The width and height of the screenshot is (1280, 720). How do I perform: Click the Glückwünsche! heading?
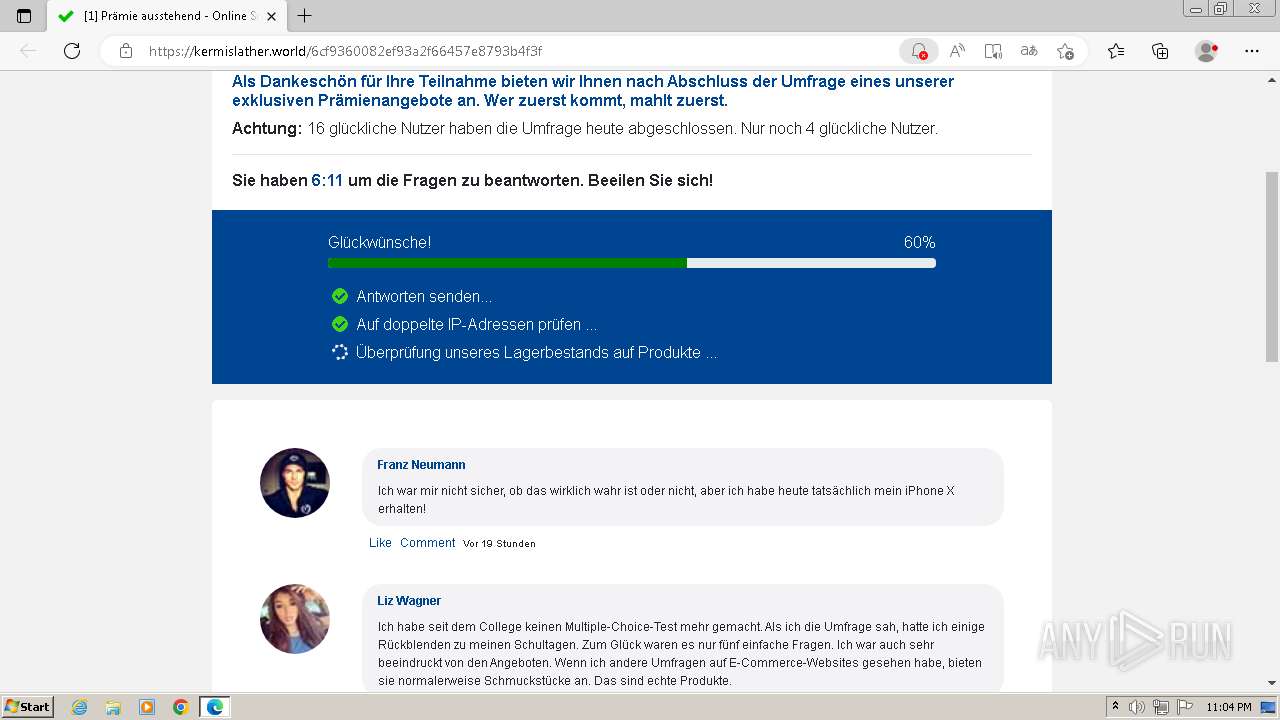click(380, 242)
